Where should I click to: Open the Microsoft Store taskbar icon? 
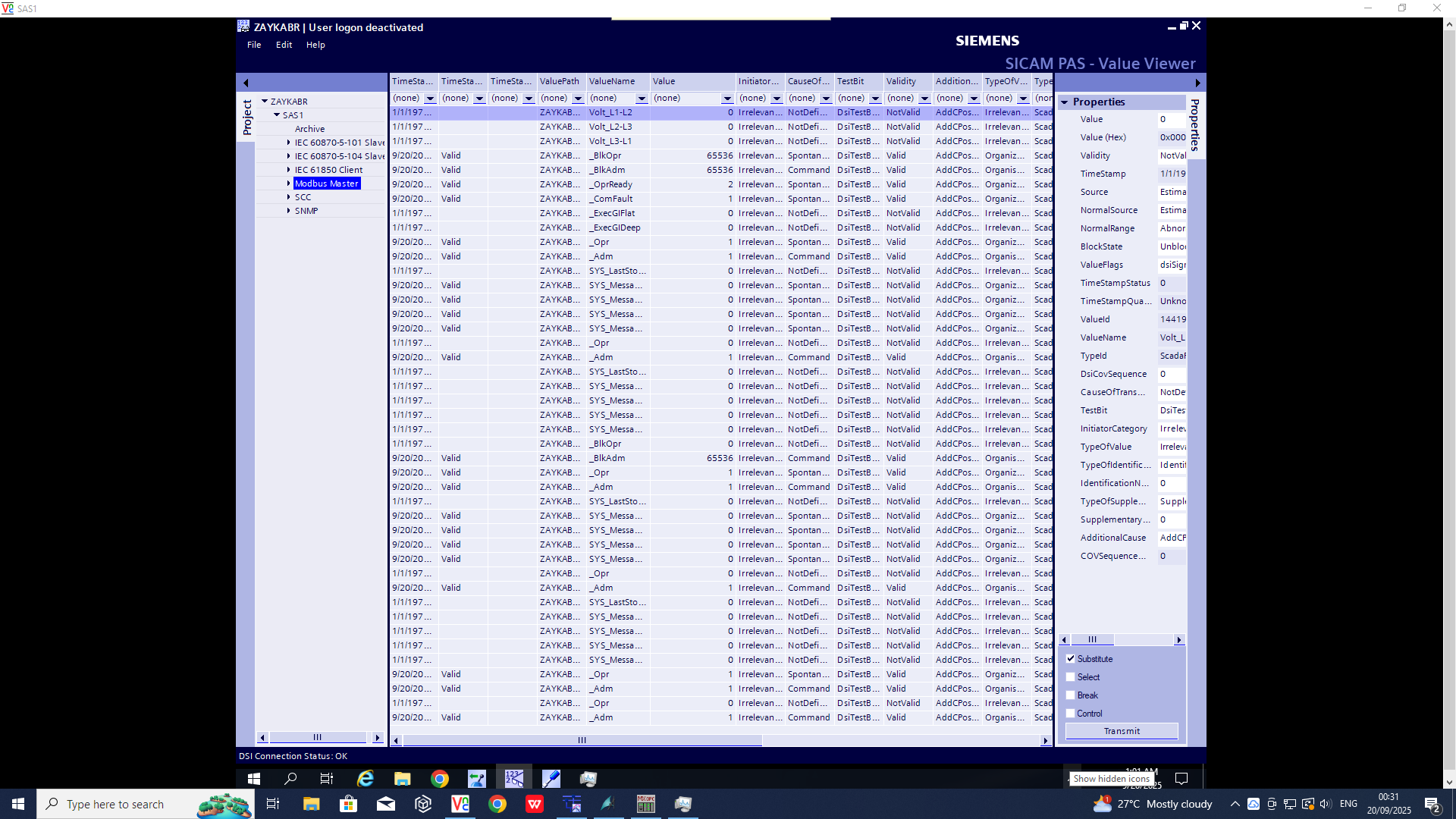[349, 804]
